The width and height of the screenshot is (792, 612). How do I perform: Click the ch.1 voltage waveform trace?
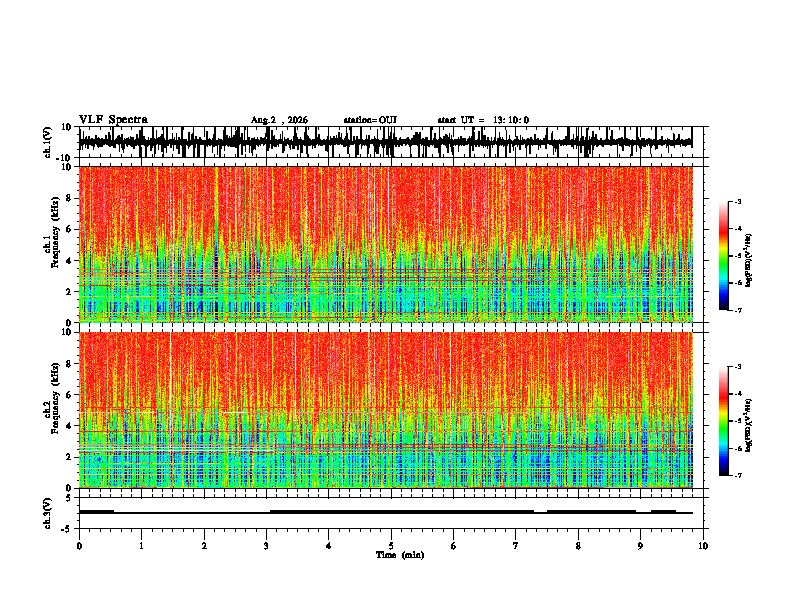point(385,142)
